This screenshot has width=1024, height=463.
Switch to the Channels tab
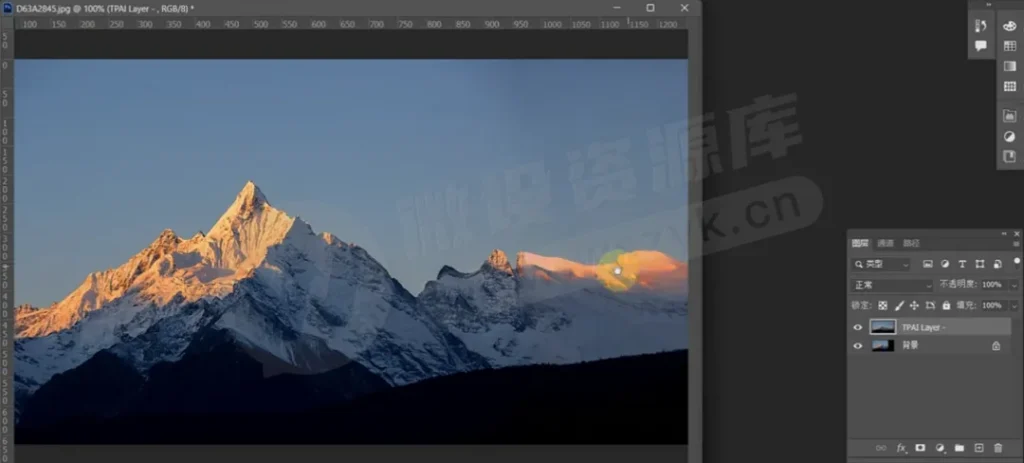coord(885,244)
